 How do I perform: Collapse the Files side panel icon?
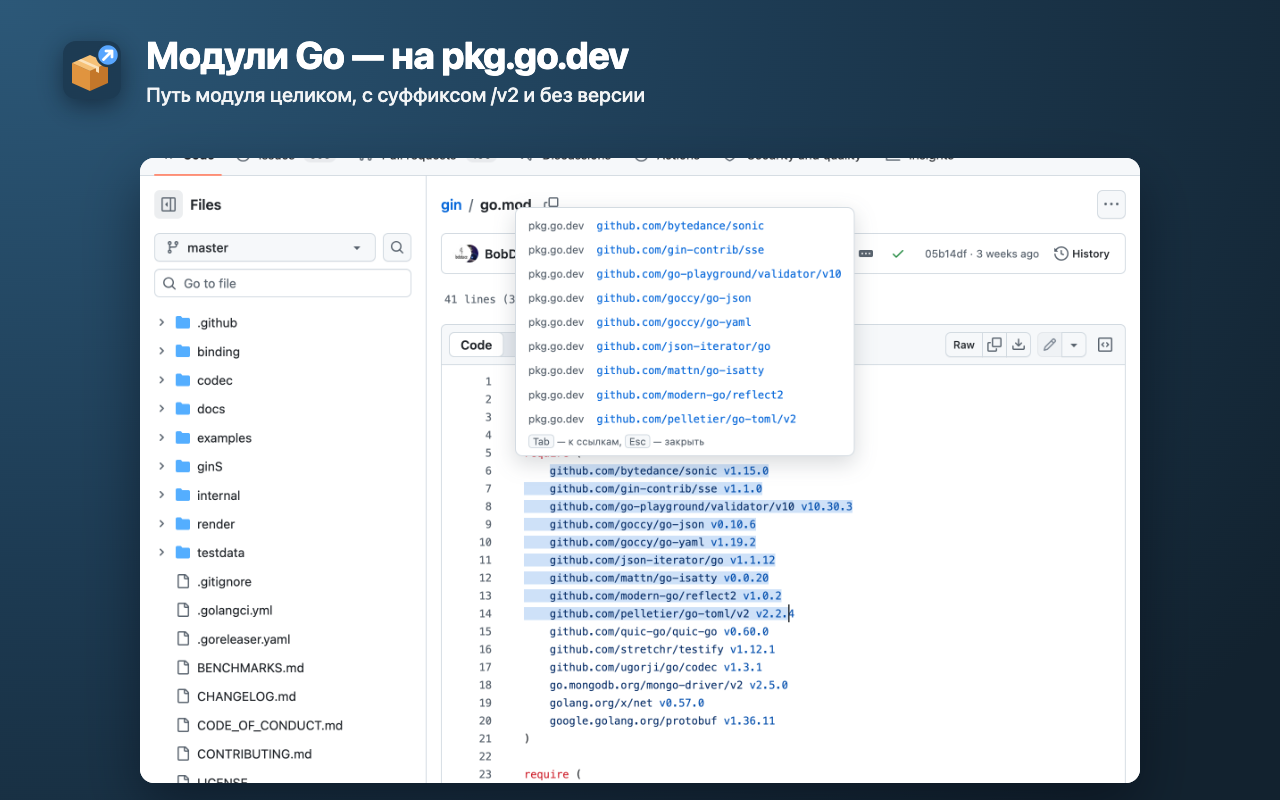click(169, 205)
